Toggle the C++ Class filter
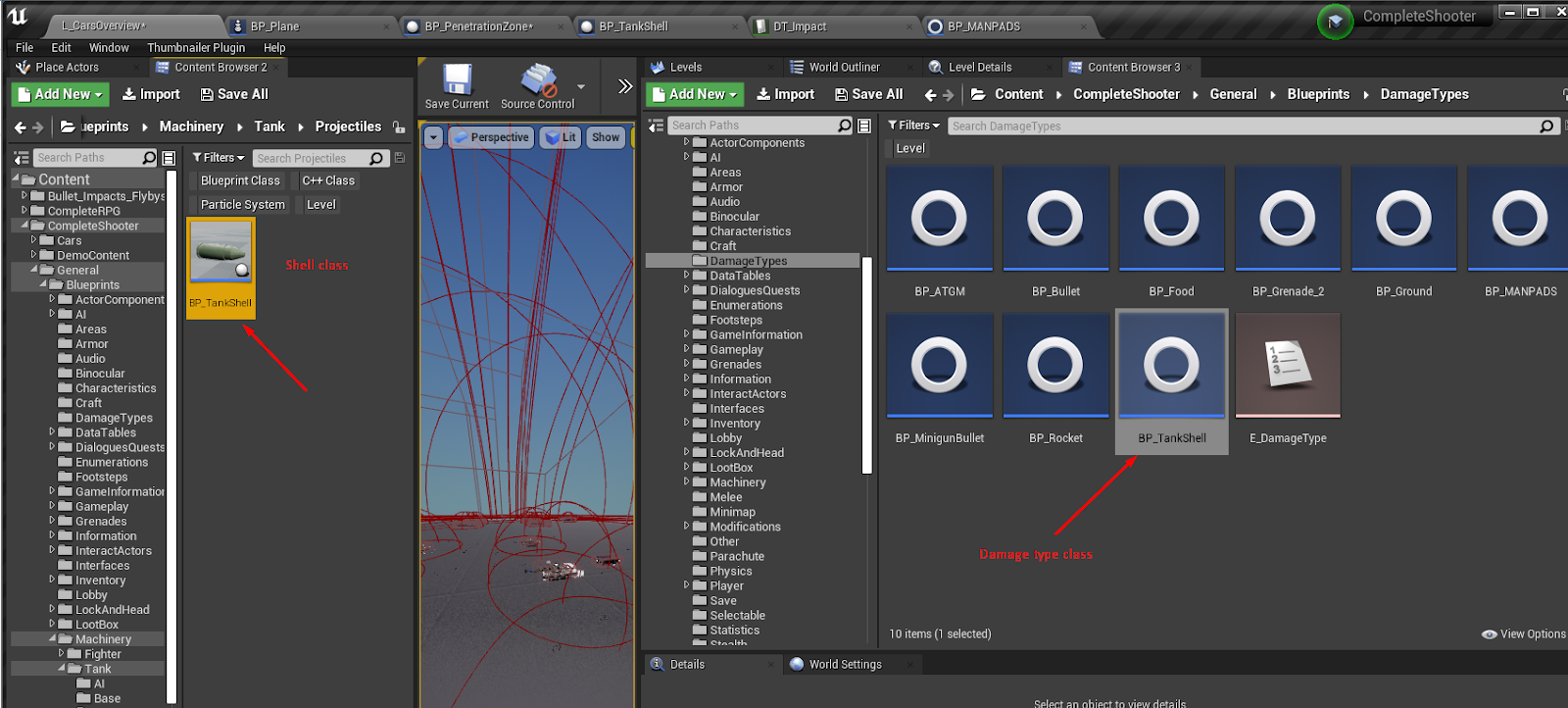This screenshot has height=708, width=1568. pos(328,180)
